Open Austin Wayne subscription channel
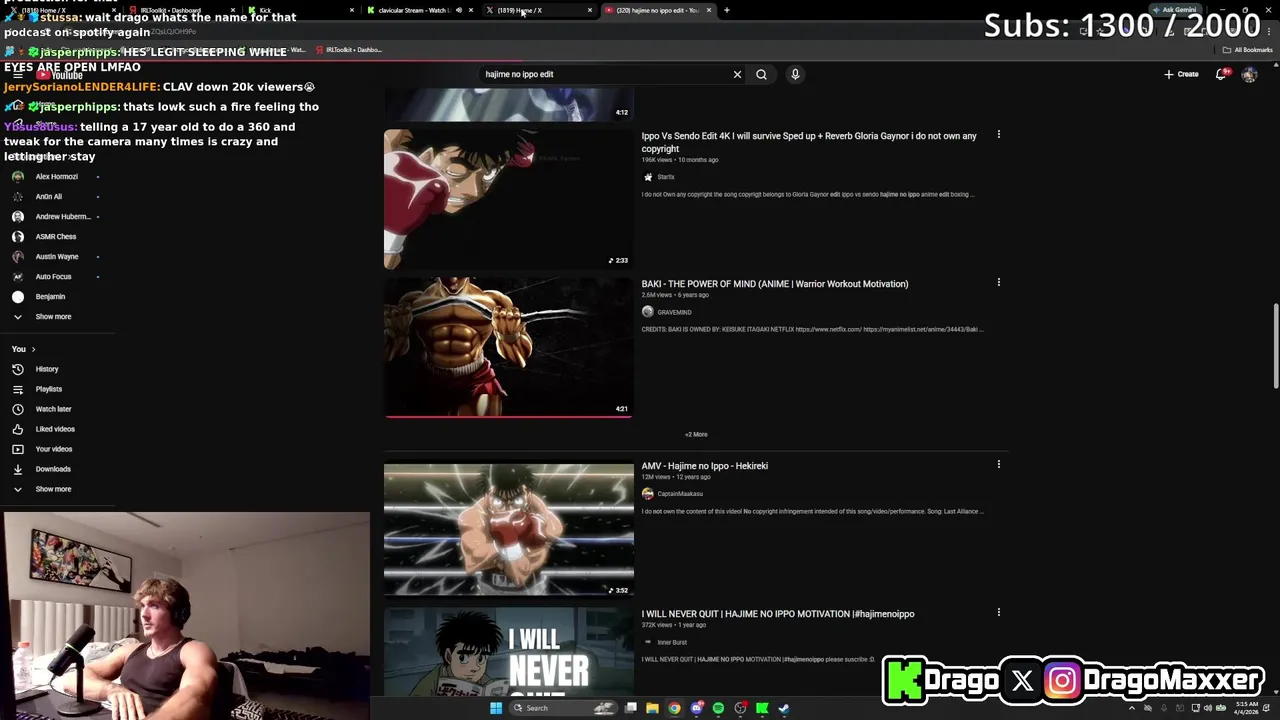 tap(57, 257)
